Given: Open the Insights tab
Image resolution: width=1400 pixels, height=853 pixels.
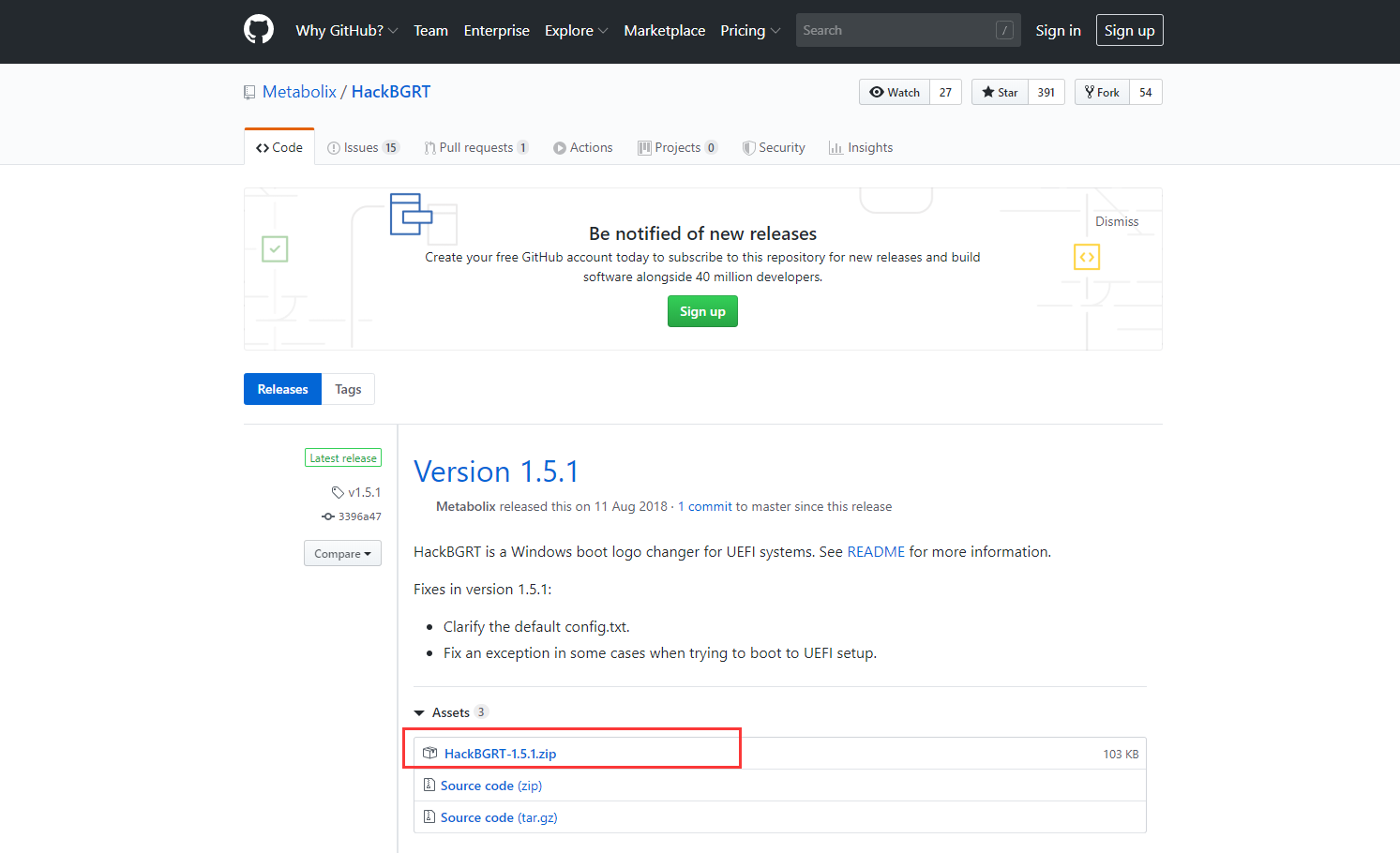Looking at the screenshot, I should pos(861,147).
